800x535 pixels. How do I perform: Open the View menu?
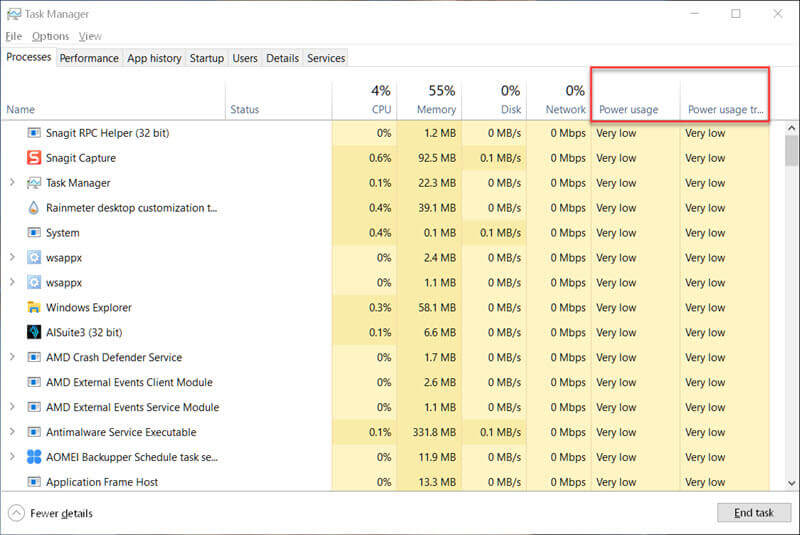[x=90, y=36]
